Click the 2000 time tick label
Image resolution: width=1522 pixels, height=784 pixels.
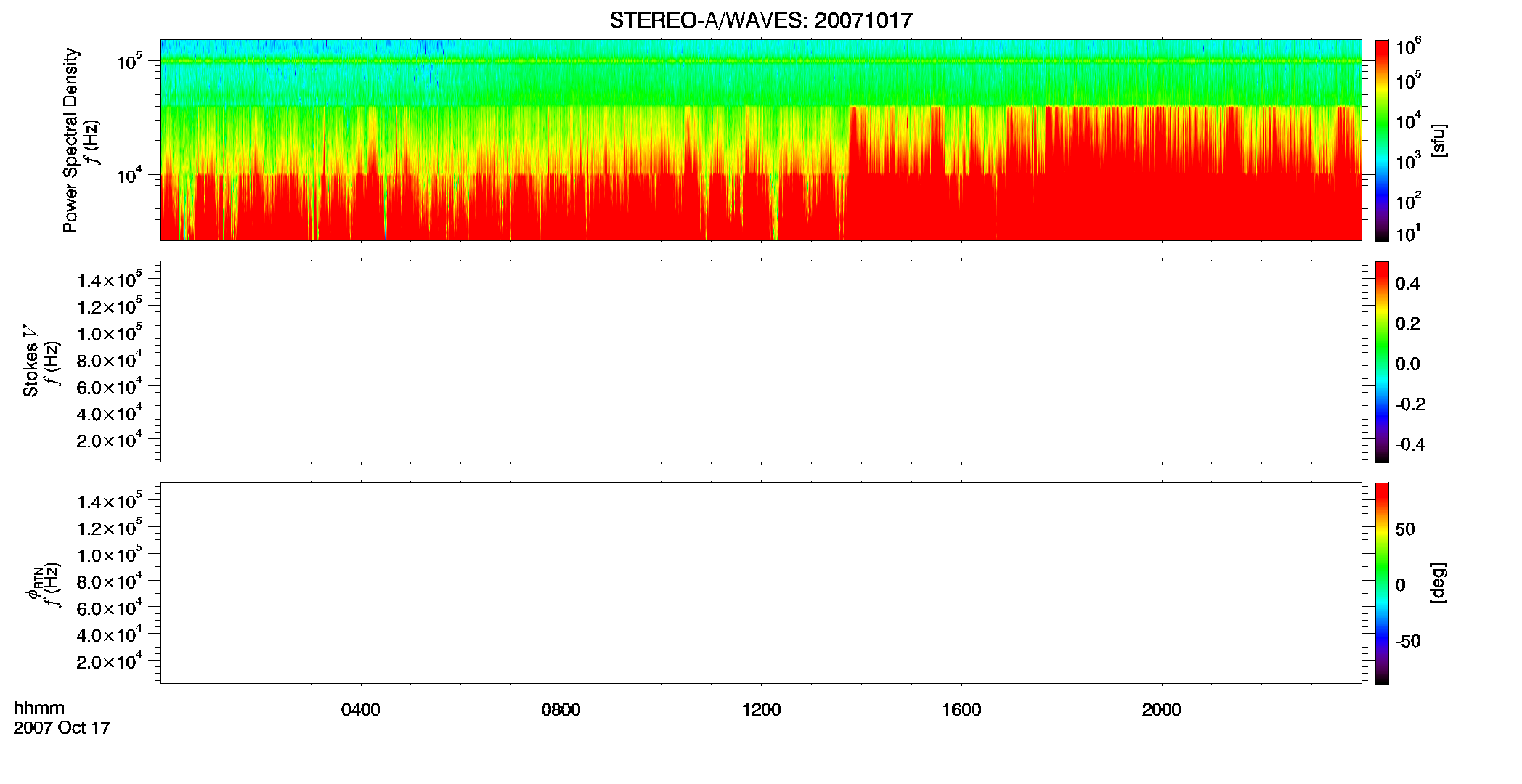(x=1161, y=710)
